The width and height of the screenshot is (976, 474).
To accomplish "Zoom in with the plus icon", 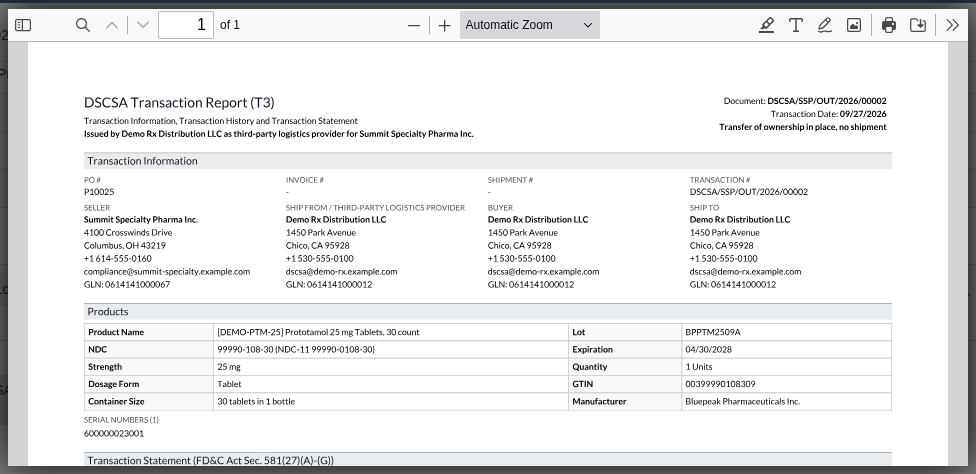I will point(444,26).
